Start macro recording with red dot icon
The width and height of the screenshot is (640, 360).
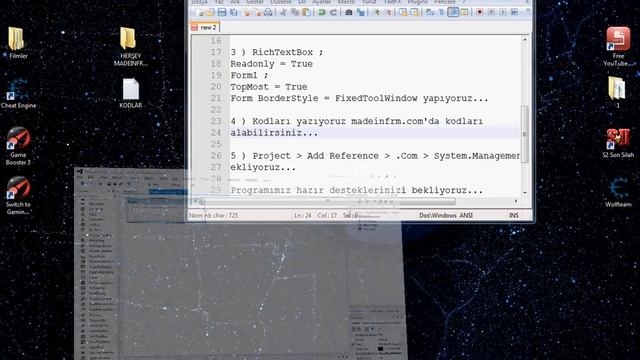click(480, 12)
